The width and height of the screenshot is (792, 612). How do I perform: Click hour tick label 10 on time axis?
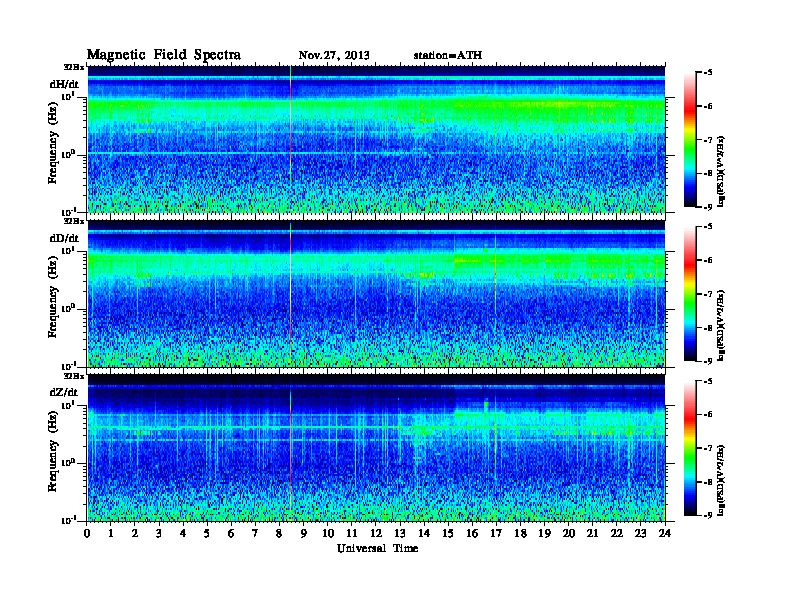(328, 533)
